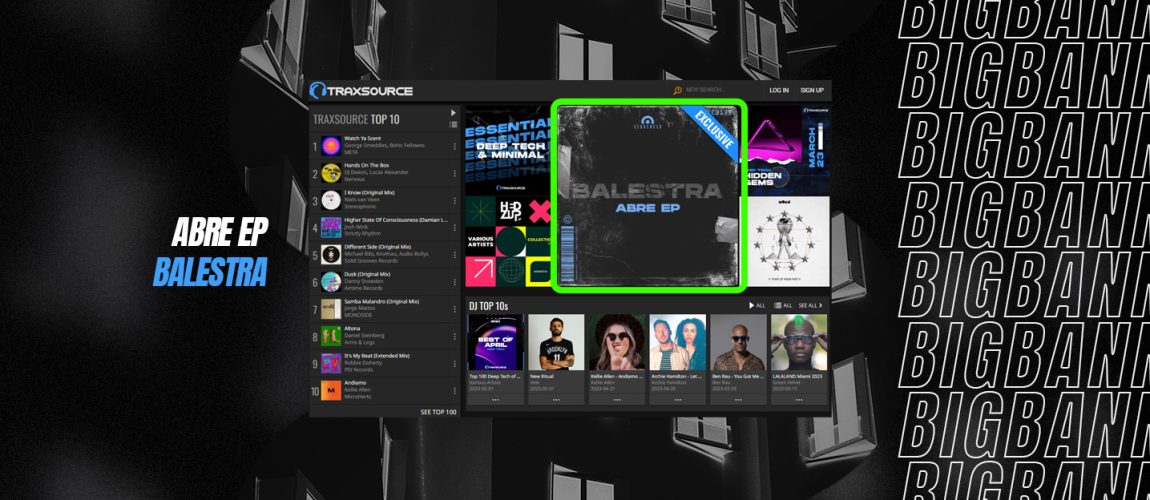This screenshot has height=500, width=1150.
Task: Open Higher State Of Consciousness artwork
Action: click(x=331, y=227)
